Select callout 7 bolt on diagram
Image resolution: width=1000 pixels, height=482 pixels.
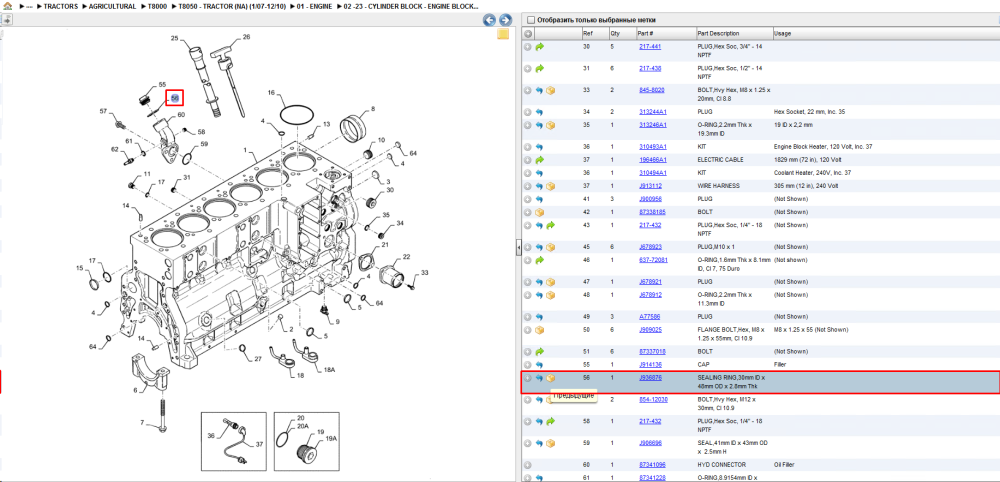[143, 423]
